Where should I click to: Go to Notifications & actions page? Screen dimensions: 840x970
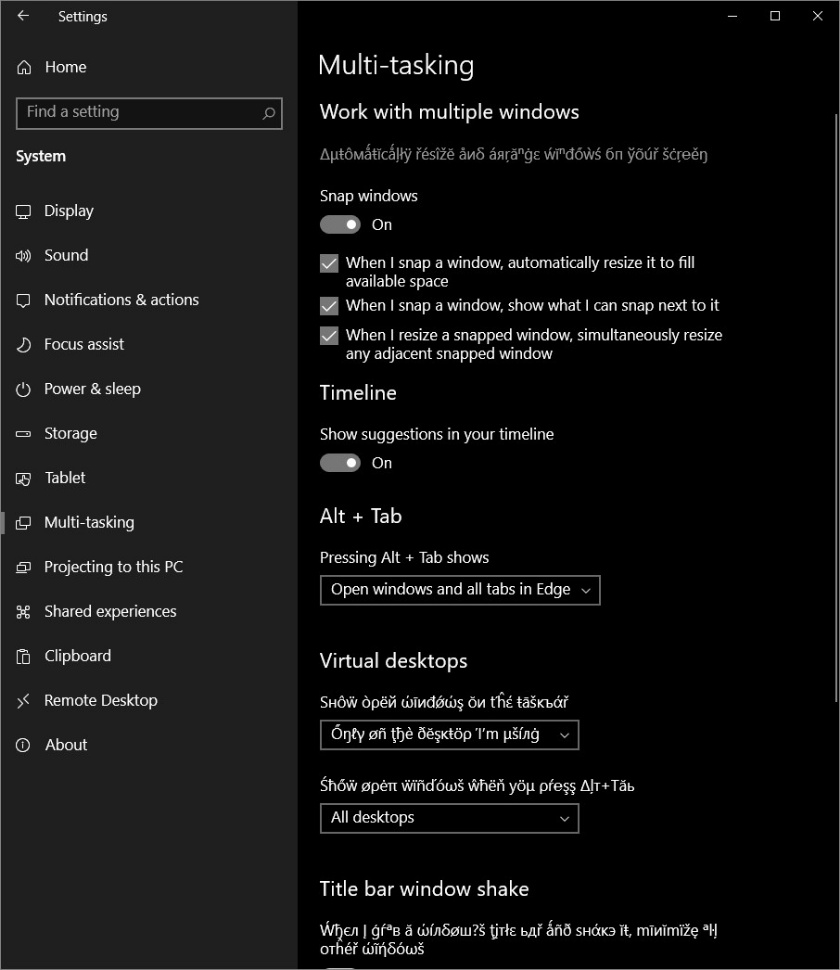[121, 300]
